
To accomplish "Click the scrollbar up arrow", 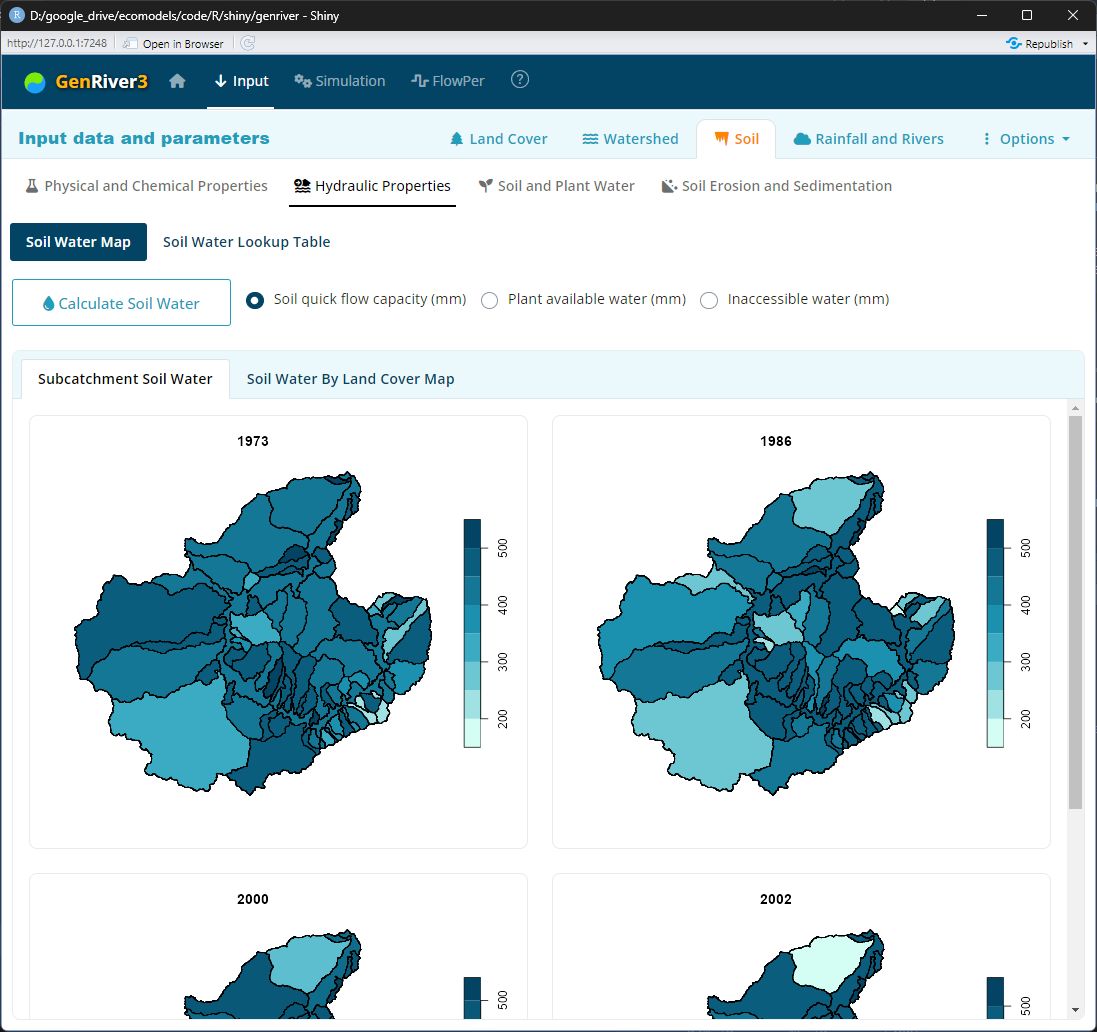I will 1075,407.
